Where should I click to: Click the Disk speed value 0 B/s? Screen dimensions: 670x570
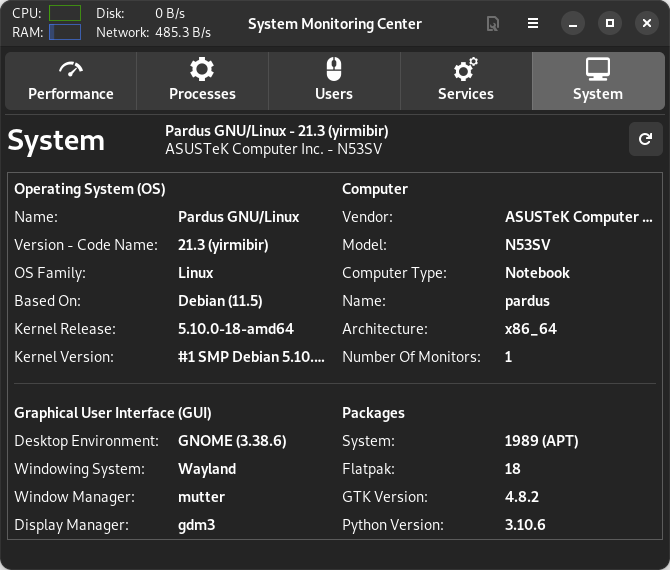pyautogui.click(x=170, y=14)
